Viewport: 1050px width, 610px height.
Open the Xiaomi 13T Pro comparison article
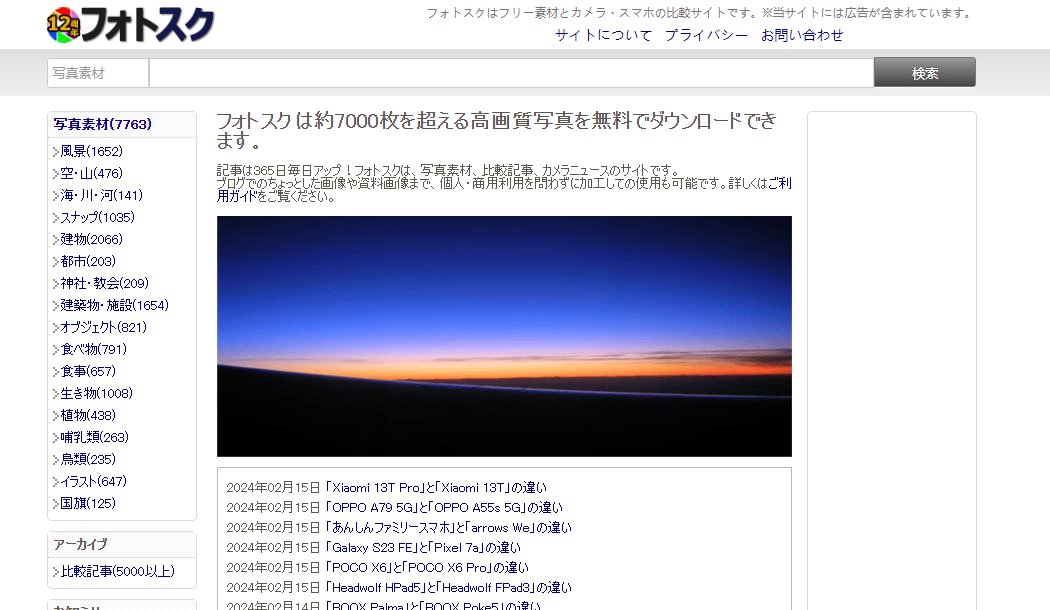[400, 485]
